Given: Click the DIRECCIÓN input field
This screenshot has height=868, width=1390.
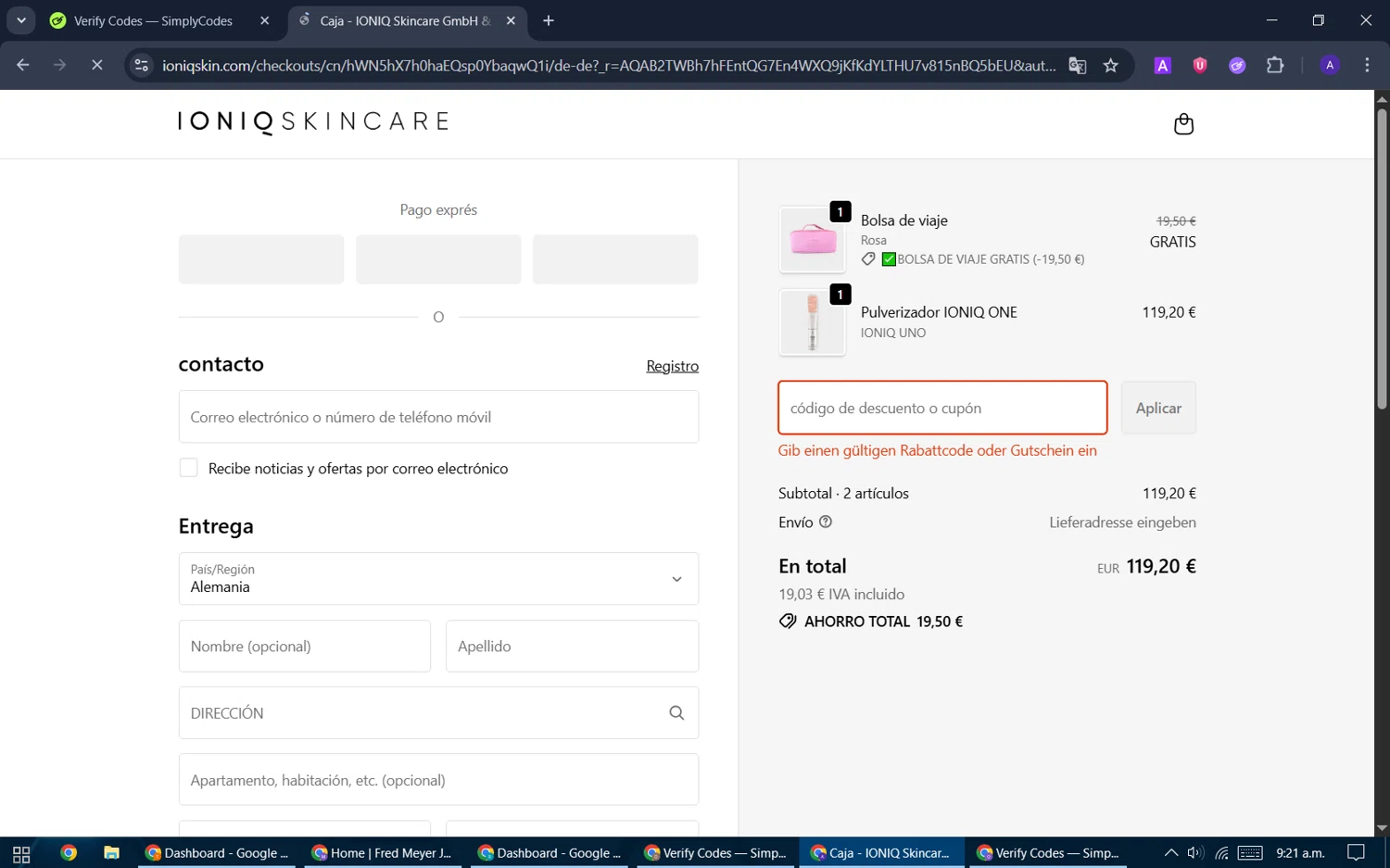Looking at the screenshot, I should pyautogui.click(x=438, y=712).
